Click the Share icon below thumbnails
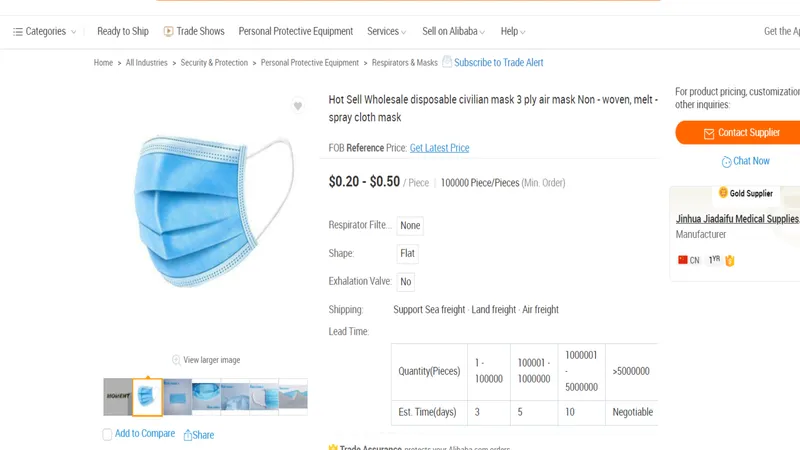800x450 pixels. (x=187, y=435)
